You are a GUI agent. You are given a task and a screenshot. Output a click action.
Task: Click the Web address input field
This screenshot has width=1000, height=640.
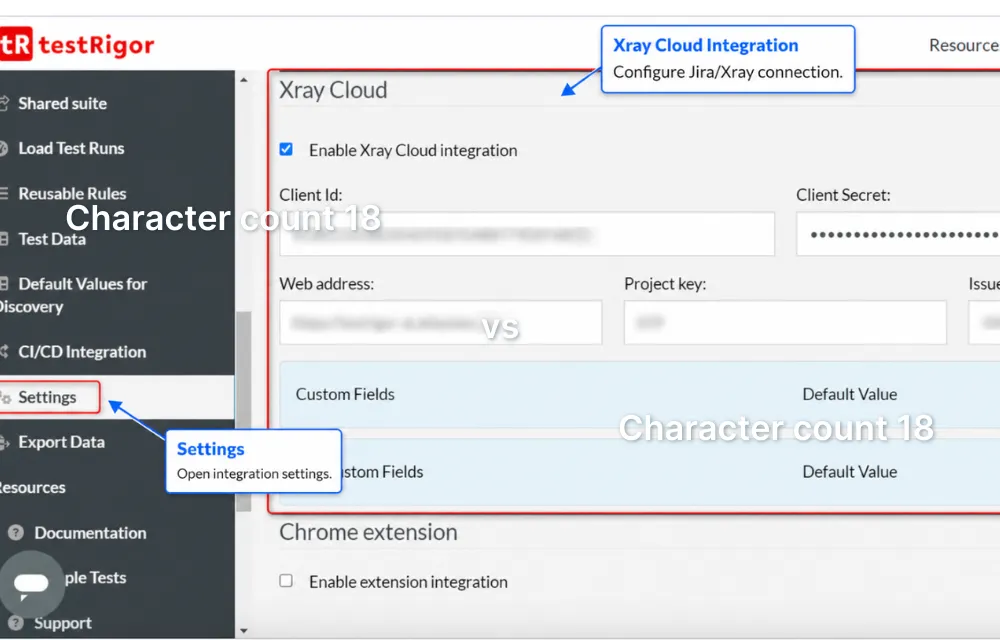[x=441, y=323]
